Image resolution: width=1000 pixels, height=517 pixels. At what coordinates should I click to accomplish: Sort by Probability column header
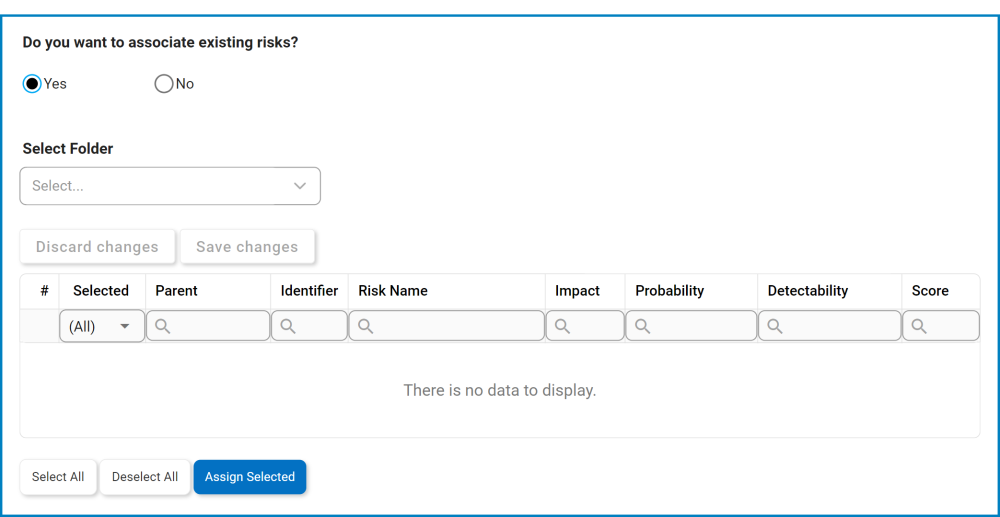670,291
